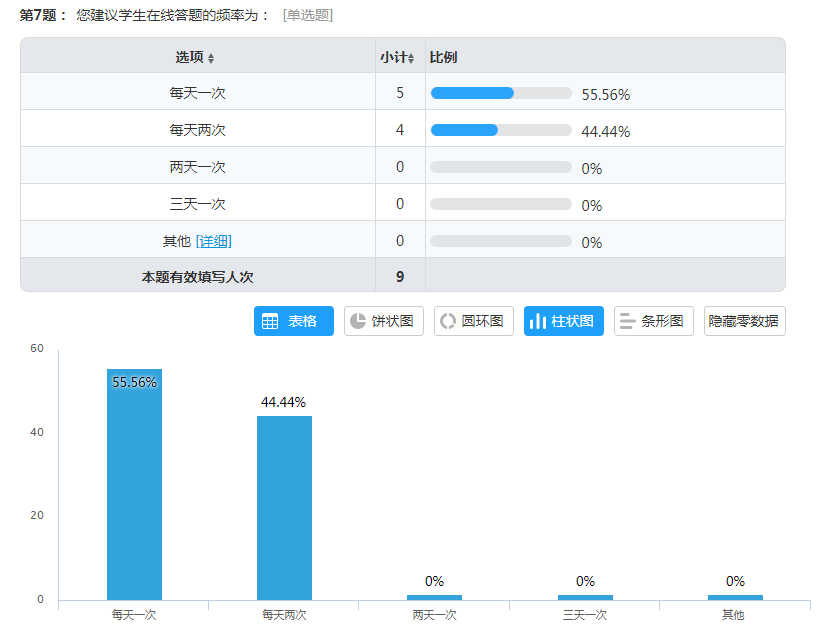Sort by the 选项 column arrows

(x=210, y=58)
